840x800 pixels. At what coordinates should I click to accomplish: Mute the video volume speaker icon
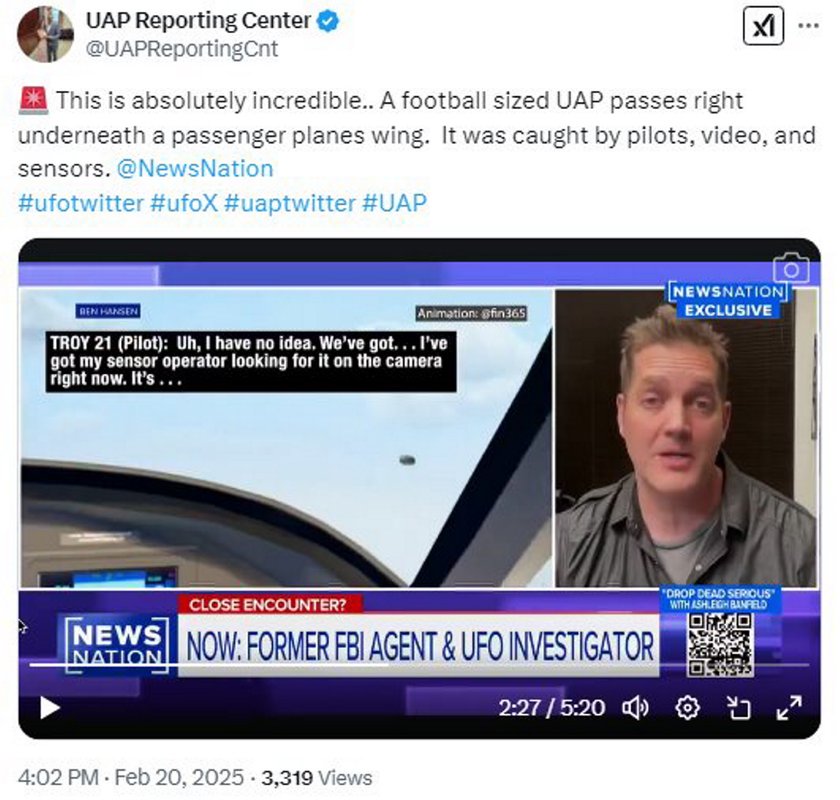635,708
